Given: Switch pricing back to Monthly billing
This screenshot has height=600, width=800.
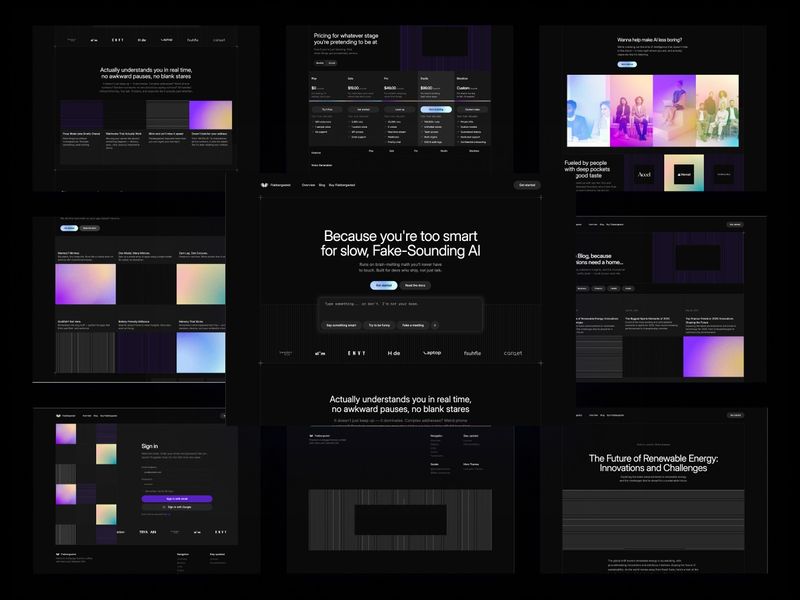Looking at the screenshot, I should (319, 63).
